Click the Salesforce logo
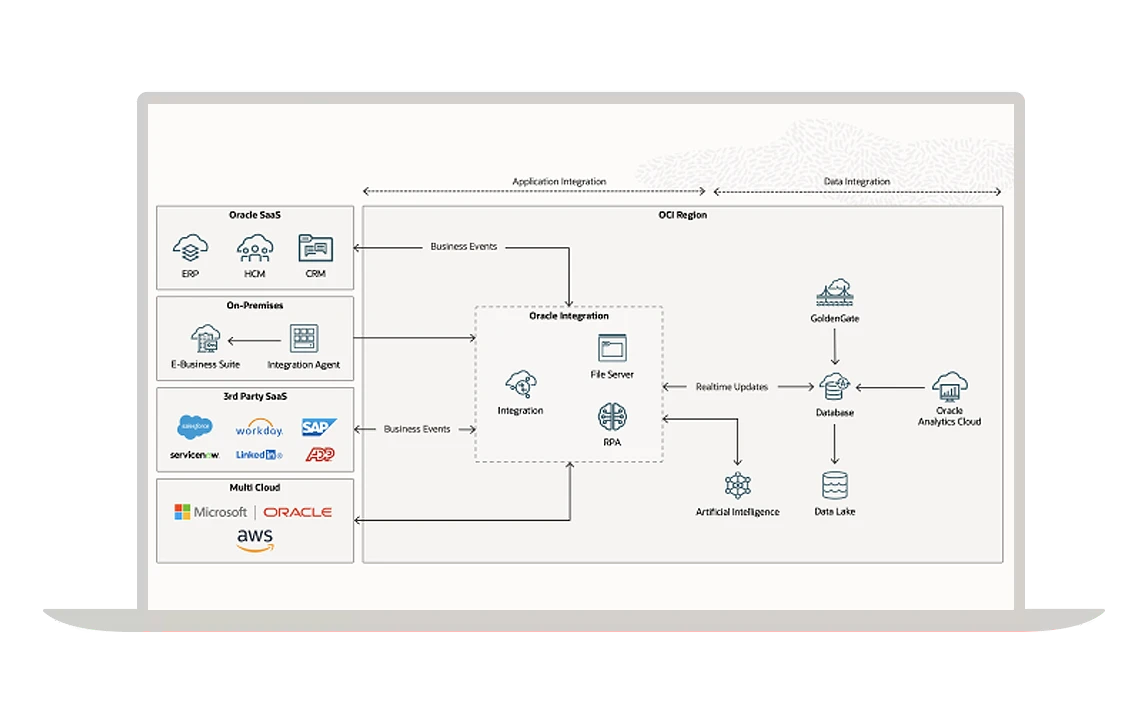The height and width of the screenshot is (724, 1148). [x=195, y=427]
